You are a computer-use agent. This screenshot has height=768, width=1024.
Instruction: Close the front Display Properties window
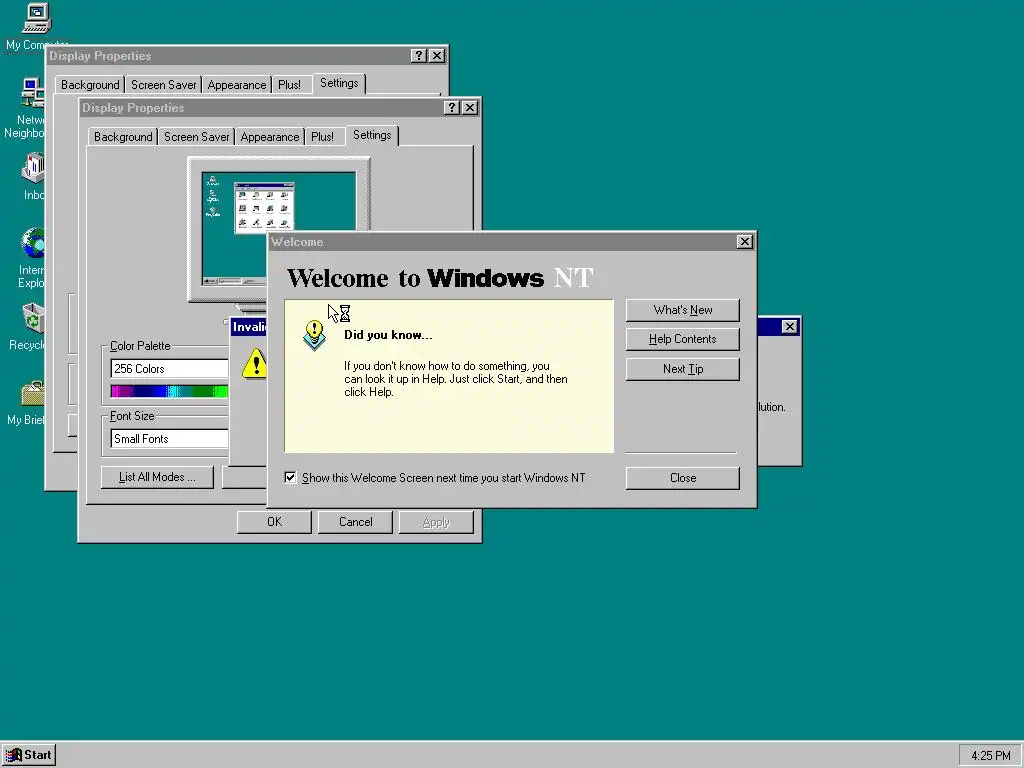click(470, 108)
